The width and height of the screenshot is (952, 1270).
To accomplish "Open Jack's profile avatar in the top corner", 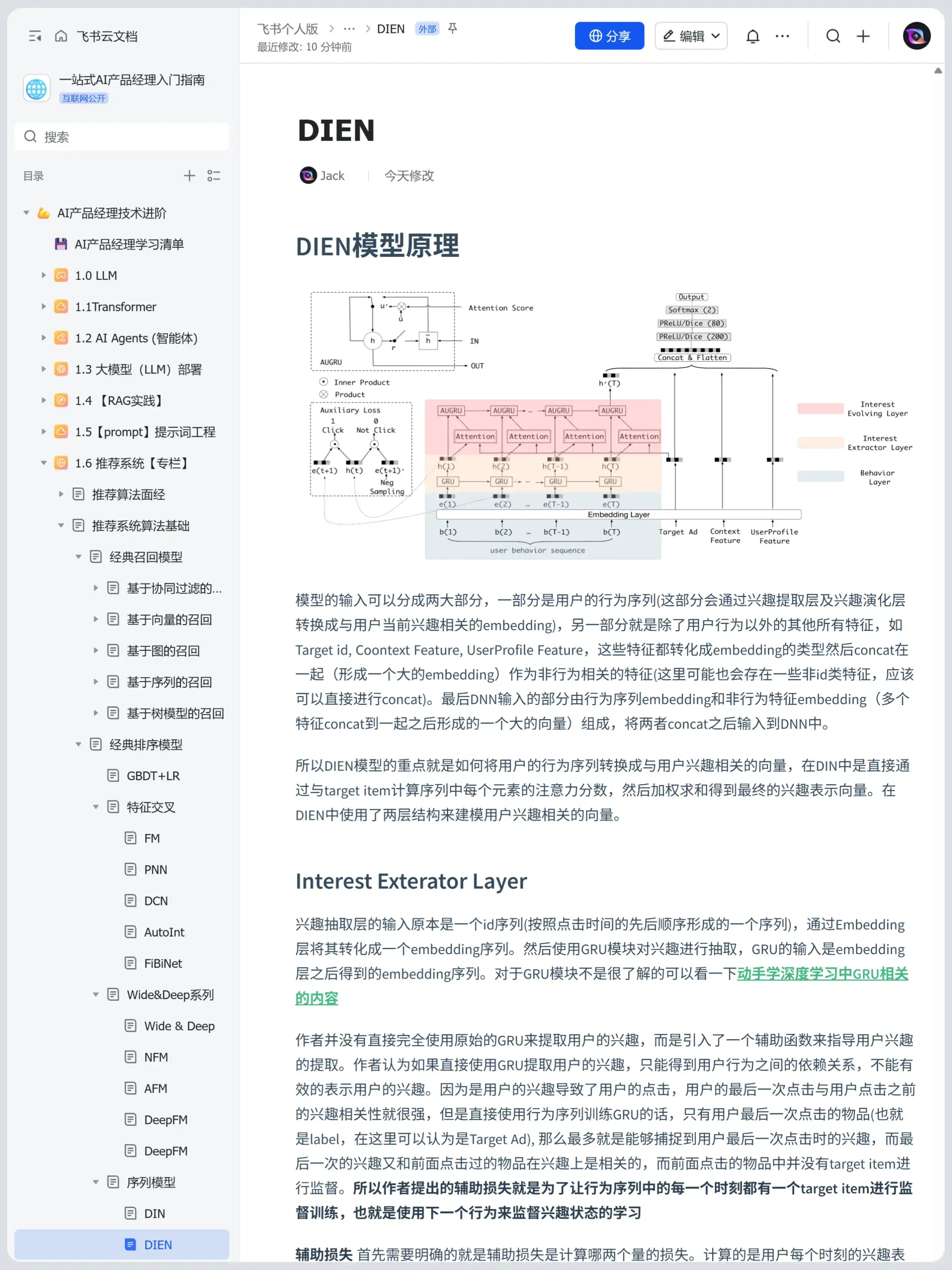I will click(x=916, y=36).
